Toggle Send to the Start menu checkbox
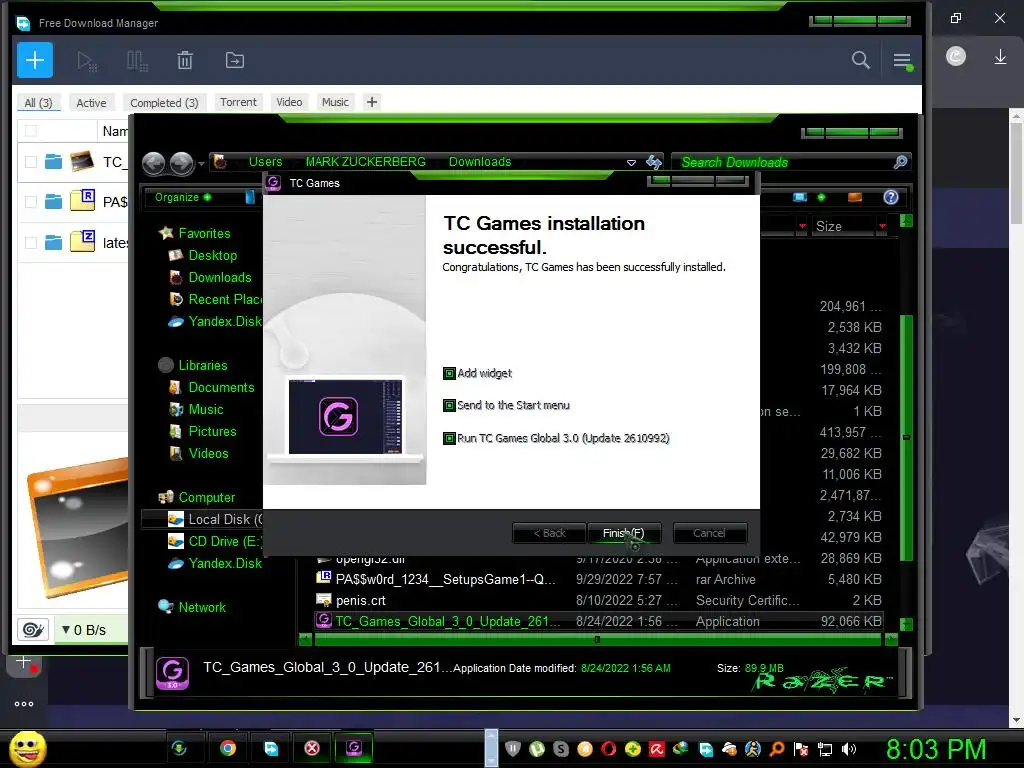Screen dimensions: 1024x768 point(449,406)
